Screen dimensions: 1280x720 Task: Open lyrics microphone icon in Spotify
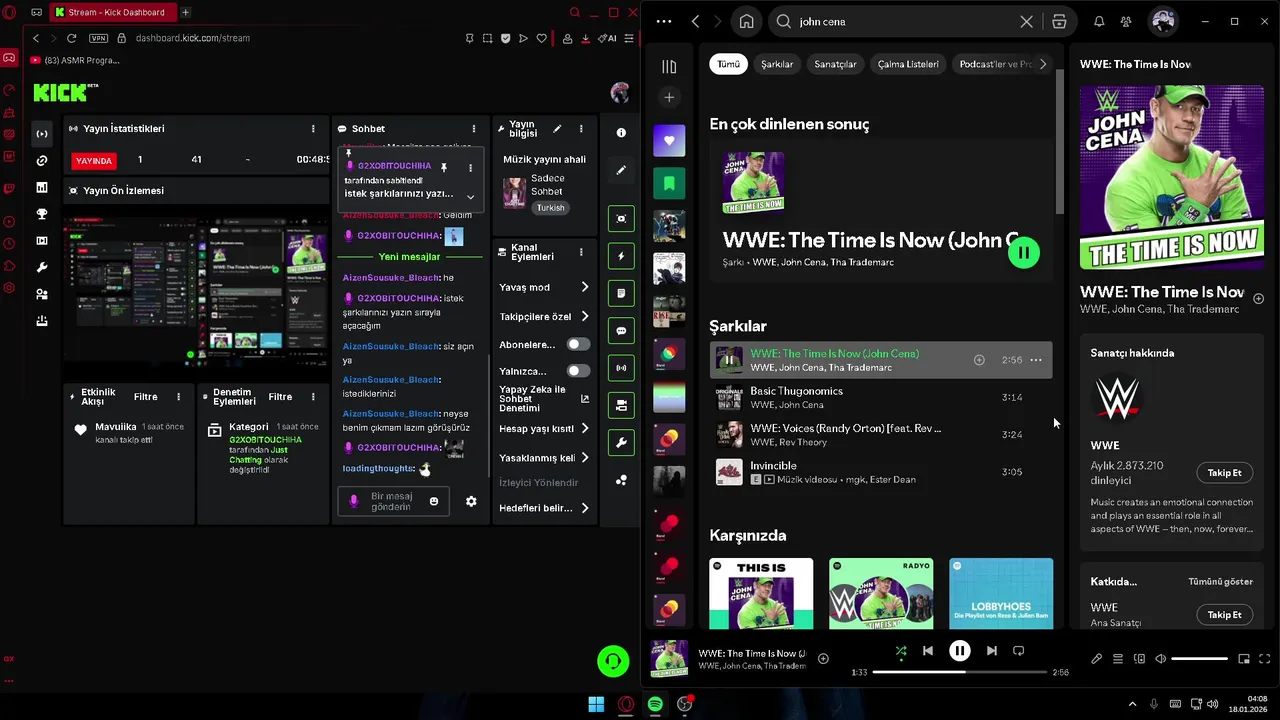coord(1097,659)
